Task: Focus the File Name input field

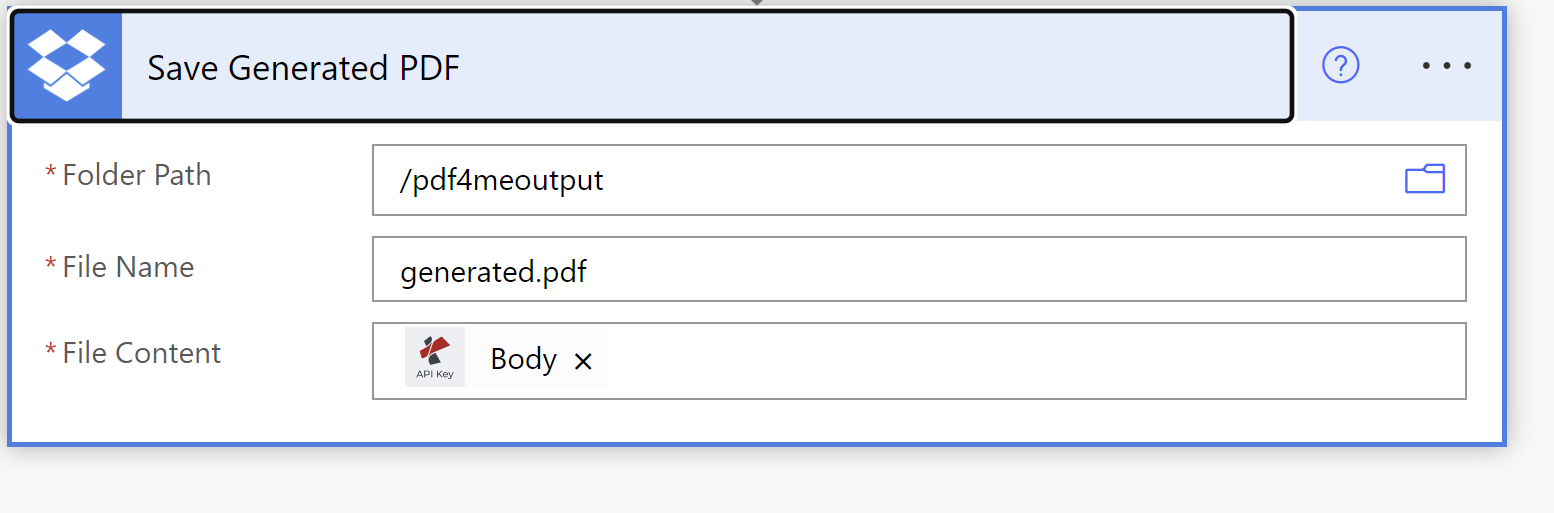Action: pos(919,269)
